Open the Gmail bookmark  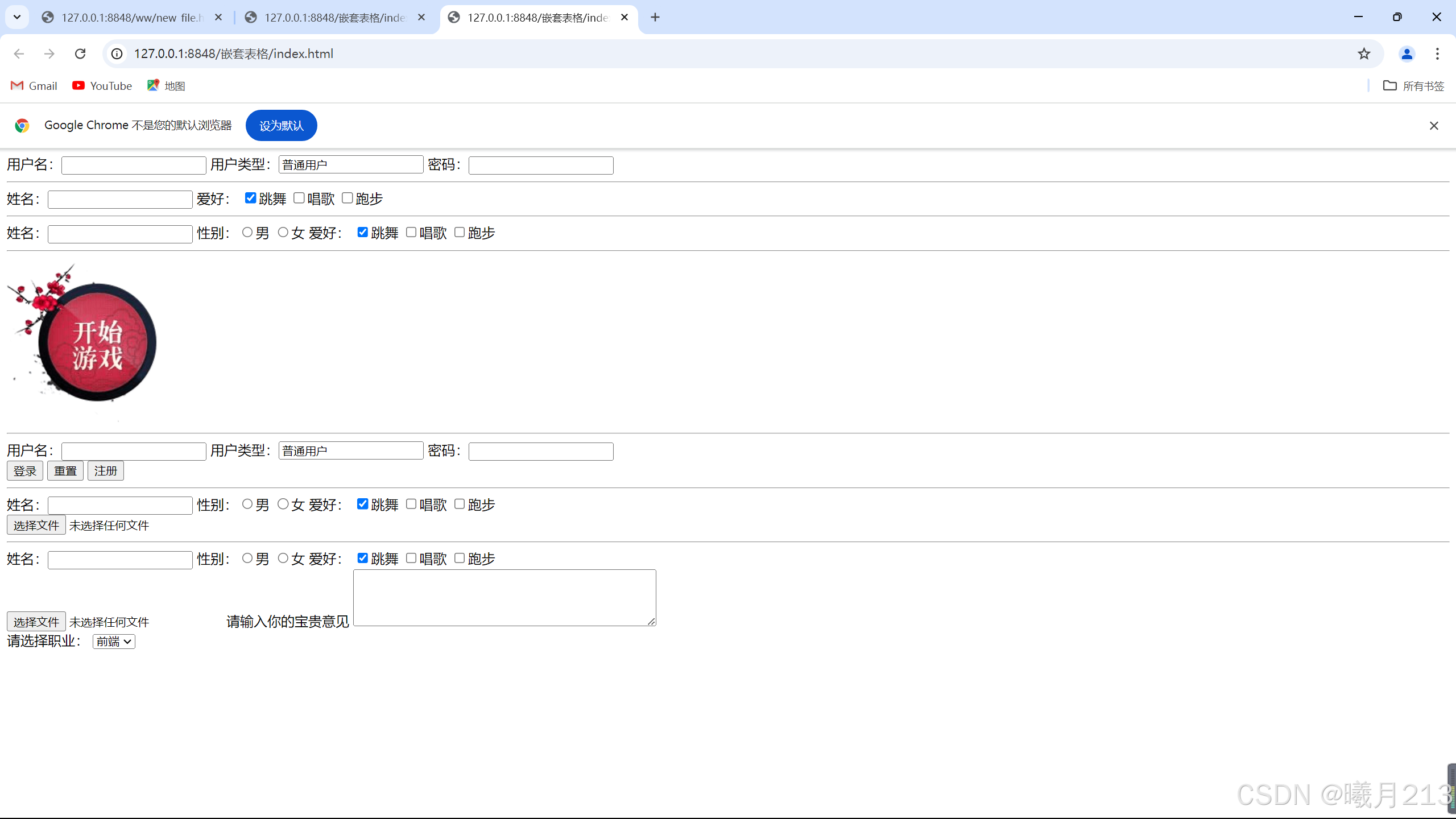(x=34, y=86)
